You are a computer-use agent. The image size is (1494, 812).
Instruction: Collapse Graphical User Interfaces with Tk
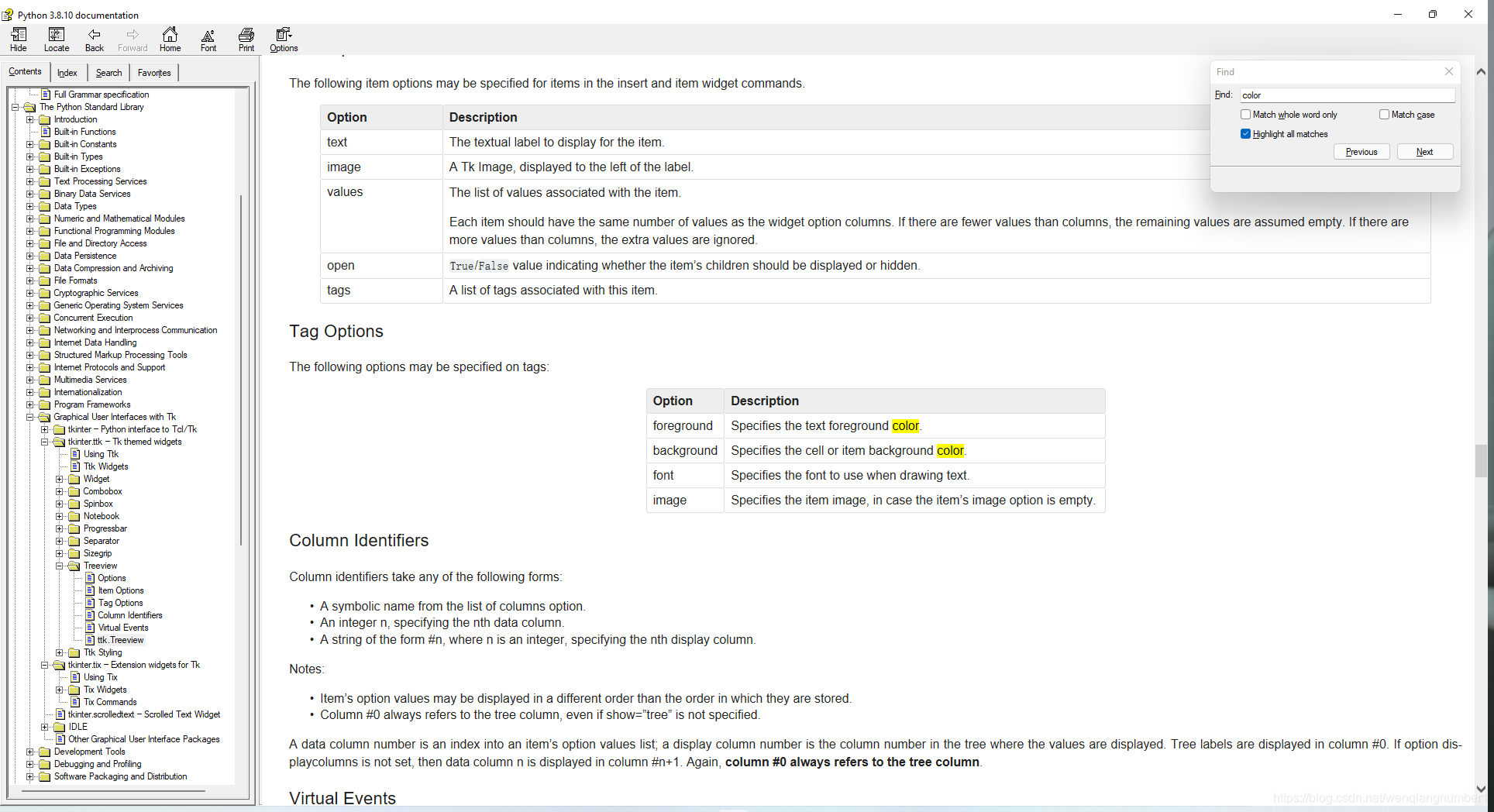29,417
